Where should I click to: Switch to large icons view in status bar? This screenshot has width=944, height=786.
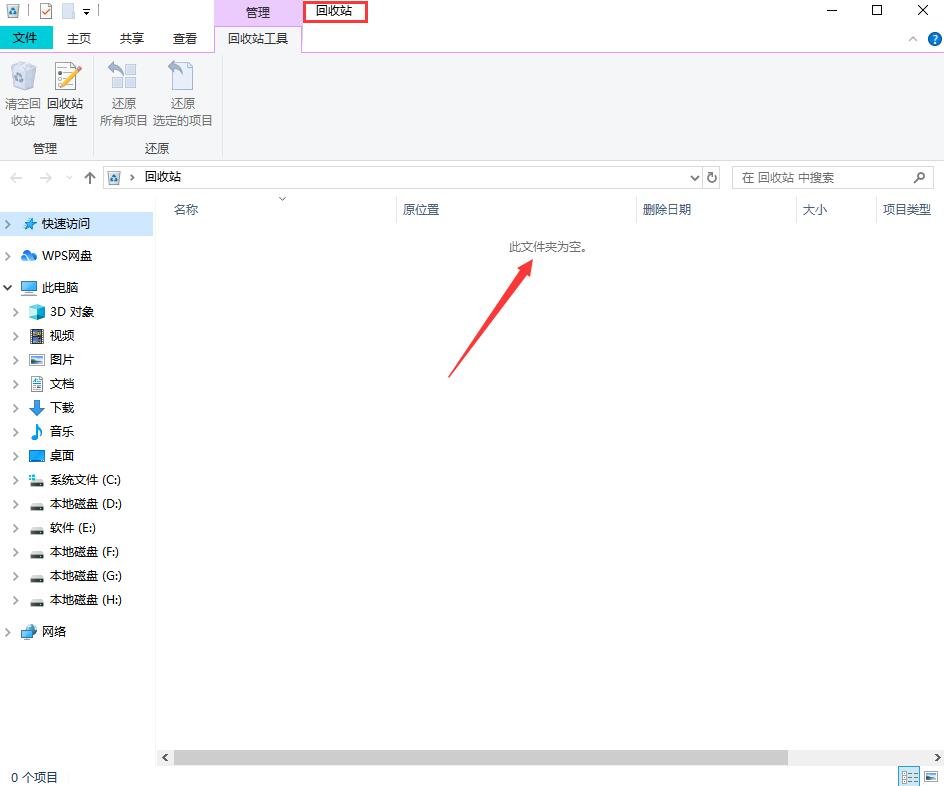931,776
